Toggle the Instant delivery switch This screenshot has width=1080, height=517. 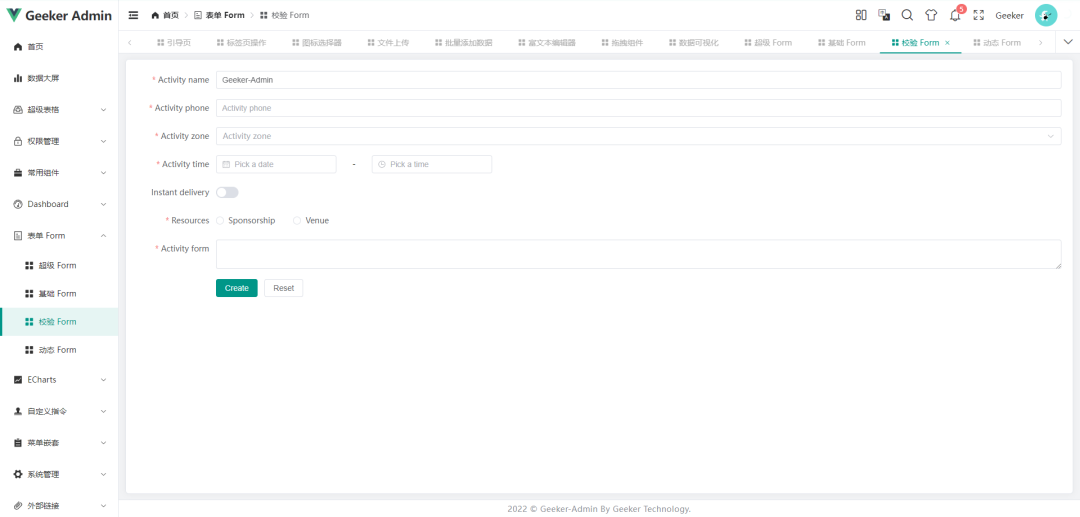pos(227,193)
